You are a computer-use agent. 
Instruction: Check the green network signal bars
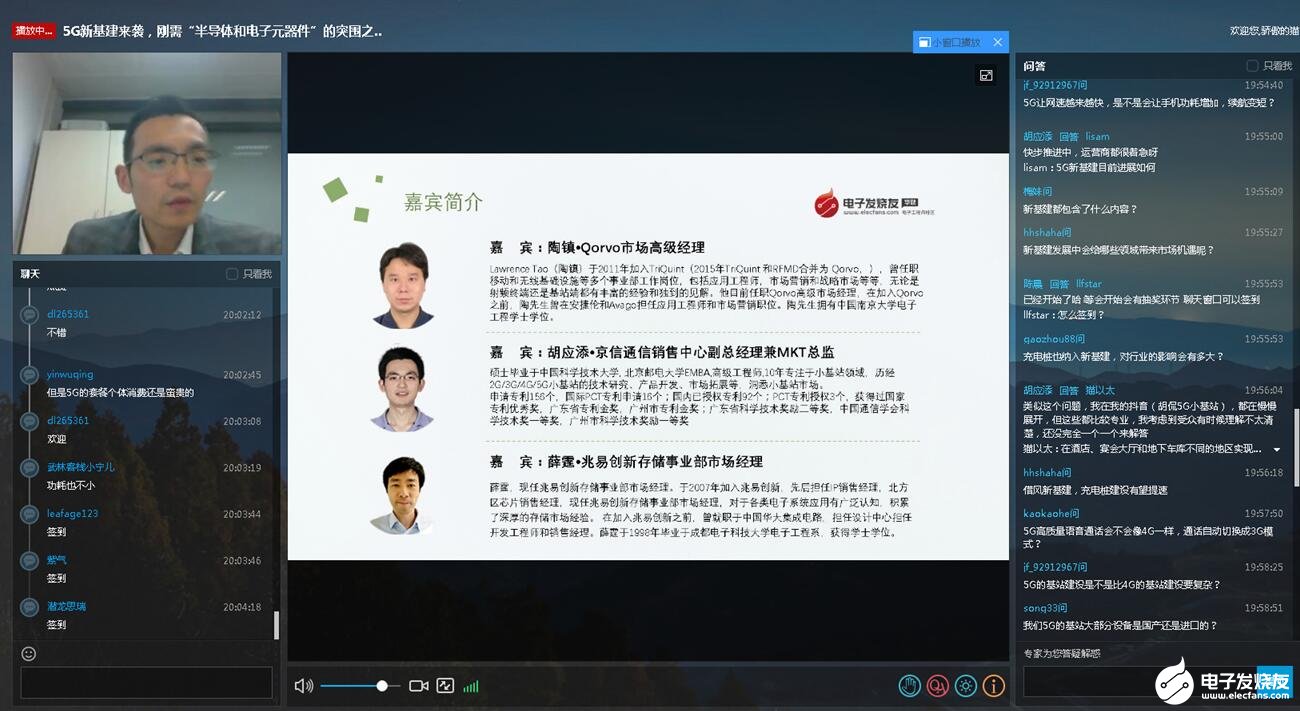470,687
